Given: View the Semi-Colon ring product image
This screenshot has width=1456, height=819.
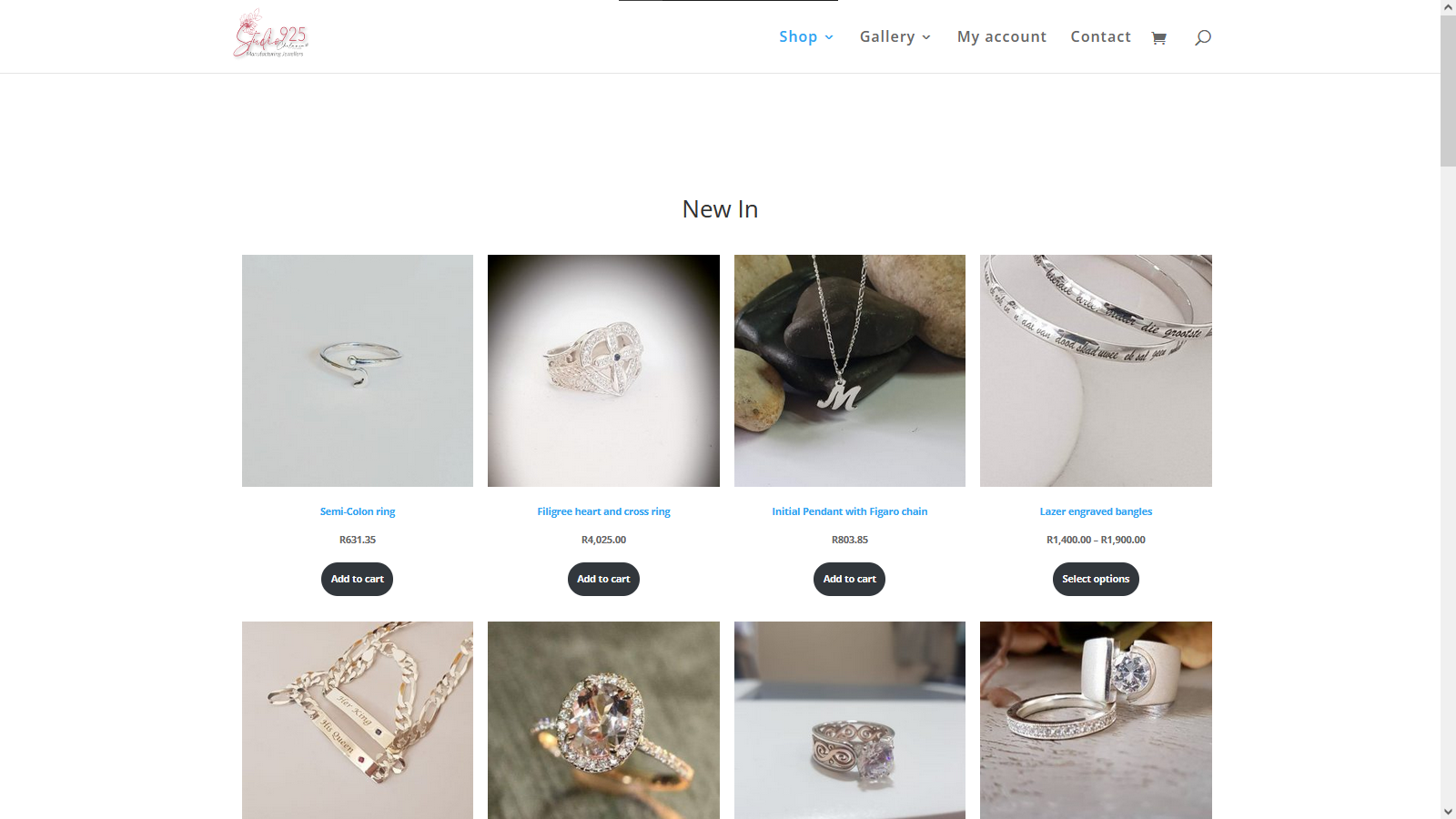Looking at the screenshot, I should click(358, 370).
